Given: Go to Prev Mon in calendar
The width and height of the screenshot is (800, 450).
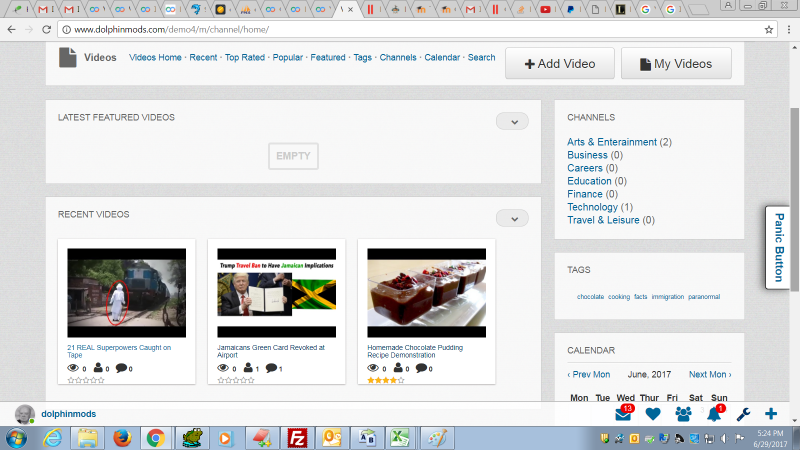Looking at the screenshot, I should pos(589,374).
